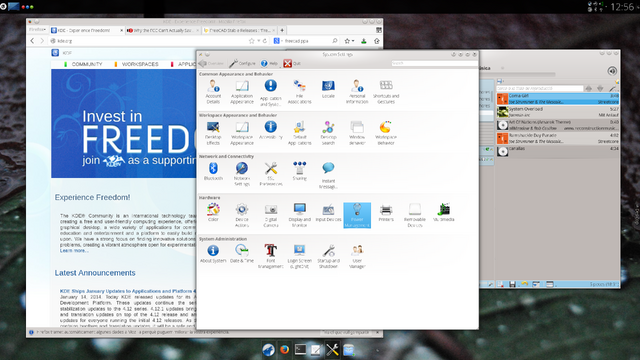Click the playlist search filter field
The height and width of the screenshot is (360, 640).
coord(540,88)
